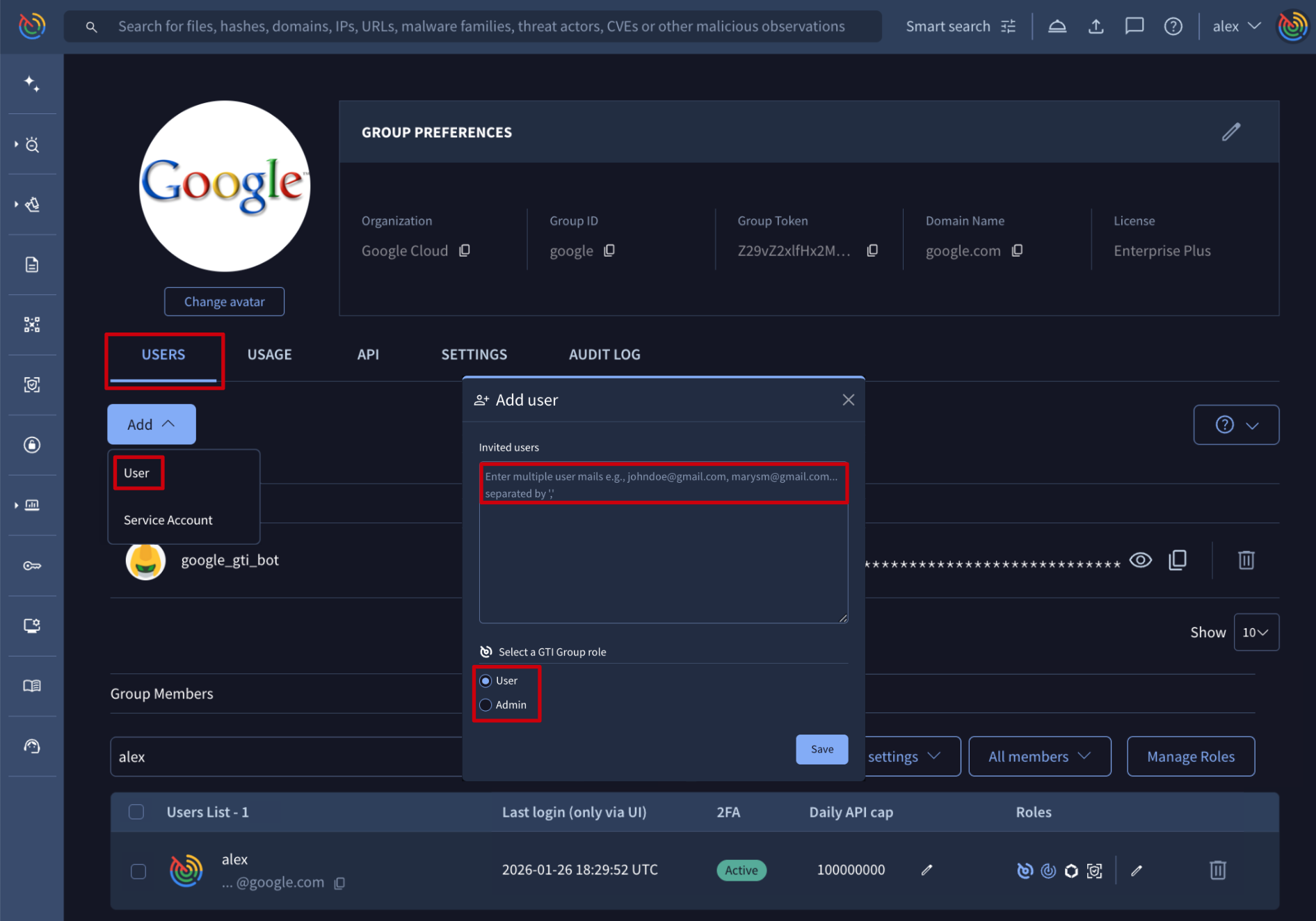Click the Manage Roles button
Image resolution: width=1316 pixels, height=921 pixels.
pos(1191,756)
